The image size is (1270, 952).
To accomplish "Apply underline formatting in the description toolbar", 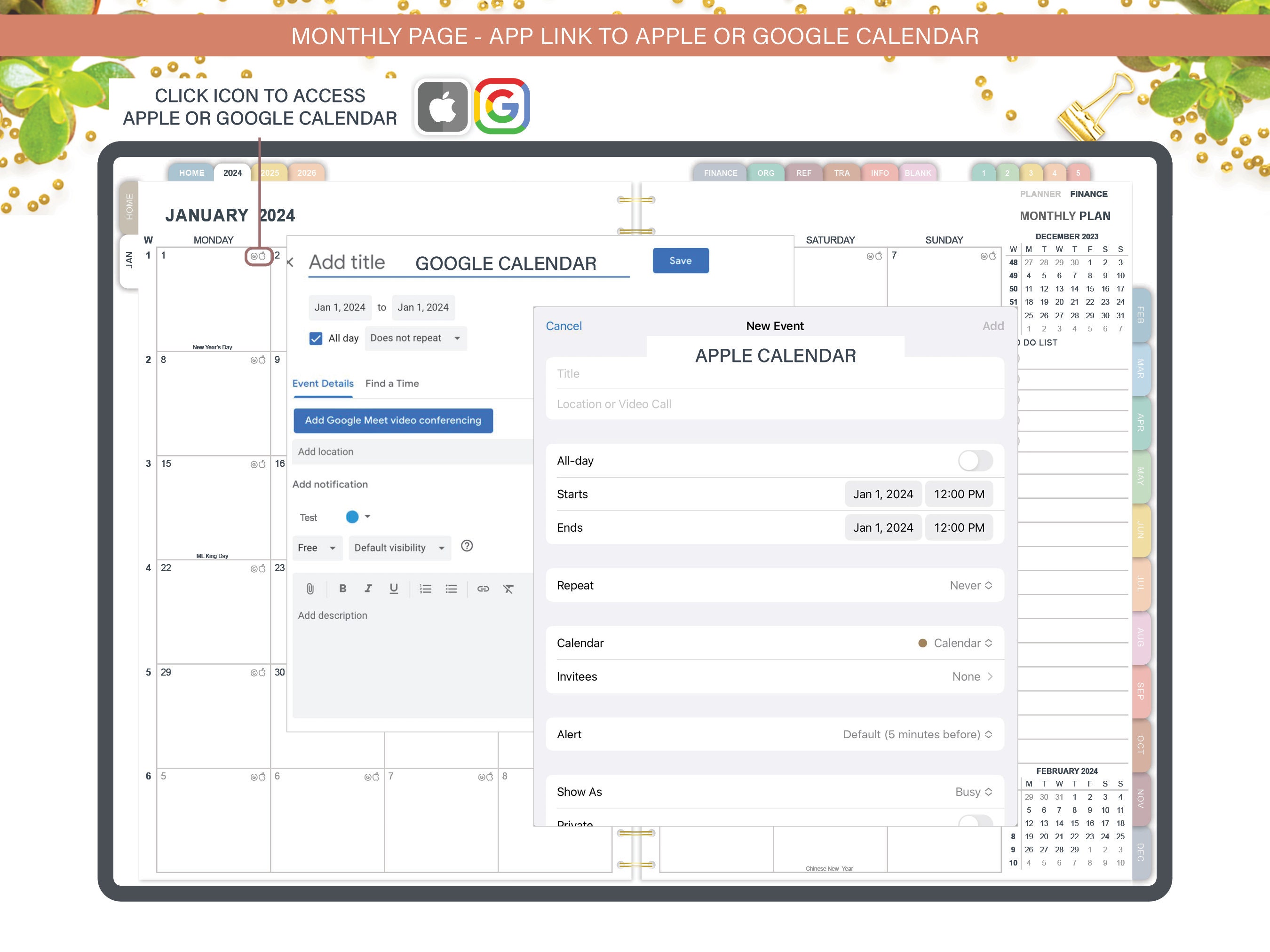I will point(394,588).
